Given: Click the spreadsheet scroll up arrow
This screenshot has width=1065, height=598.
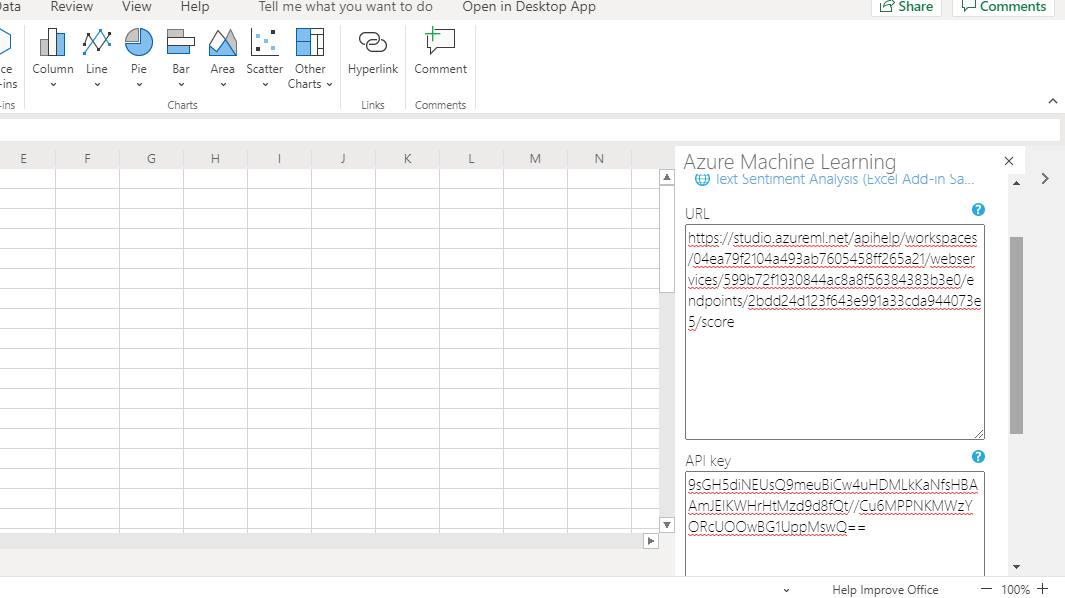Looking at the screenshot, I should tap(667, 177).
